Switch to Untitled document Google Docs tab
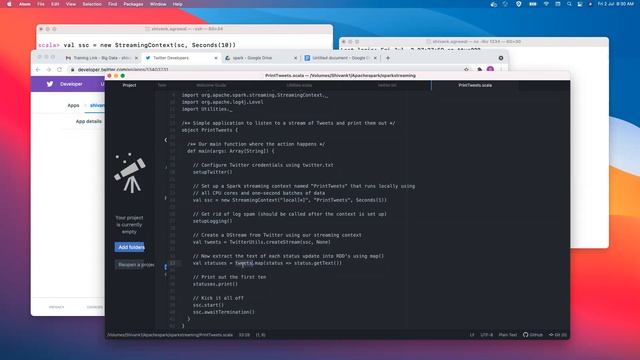The width and height of the screenshot is (640, 360). pyautogui.click(x=340, y=58)
